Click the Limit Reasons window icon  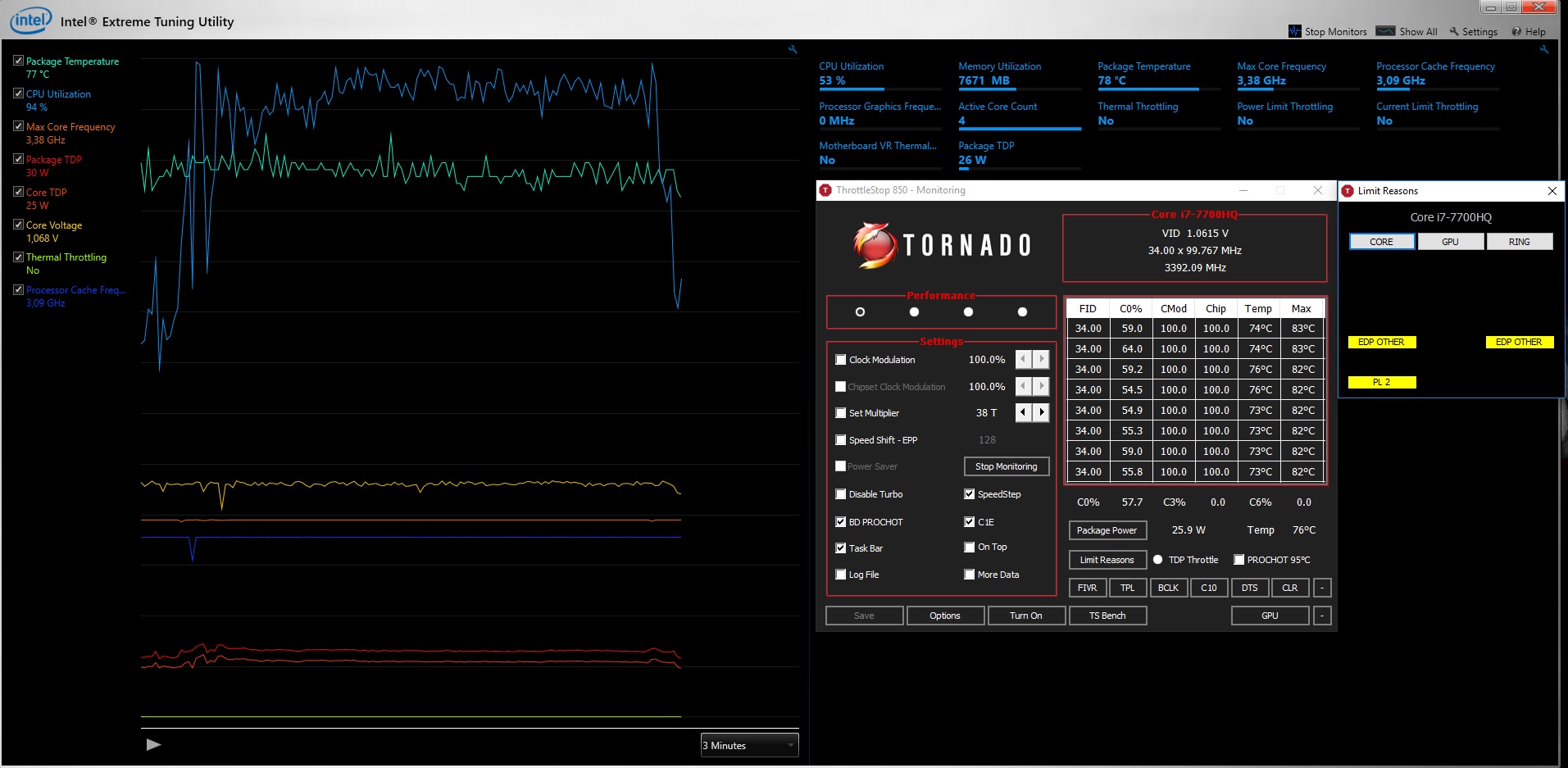click(x=1348, y=191)
